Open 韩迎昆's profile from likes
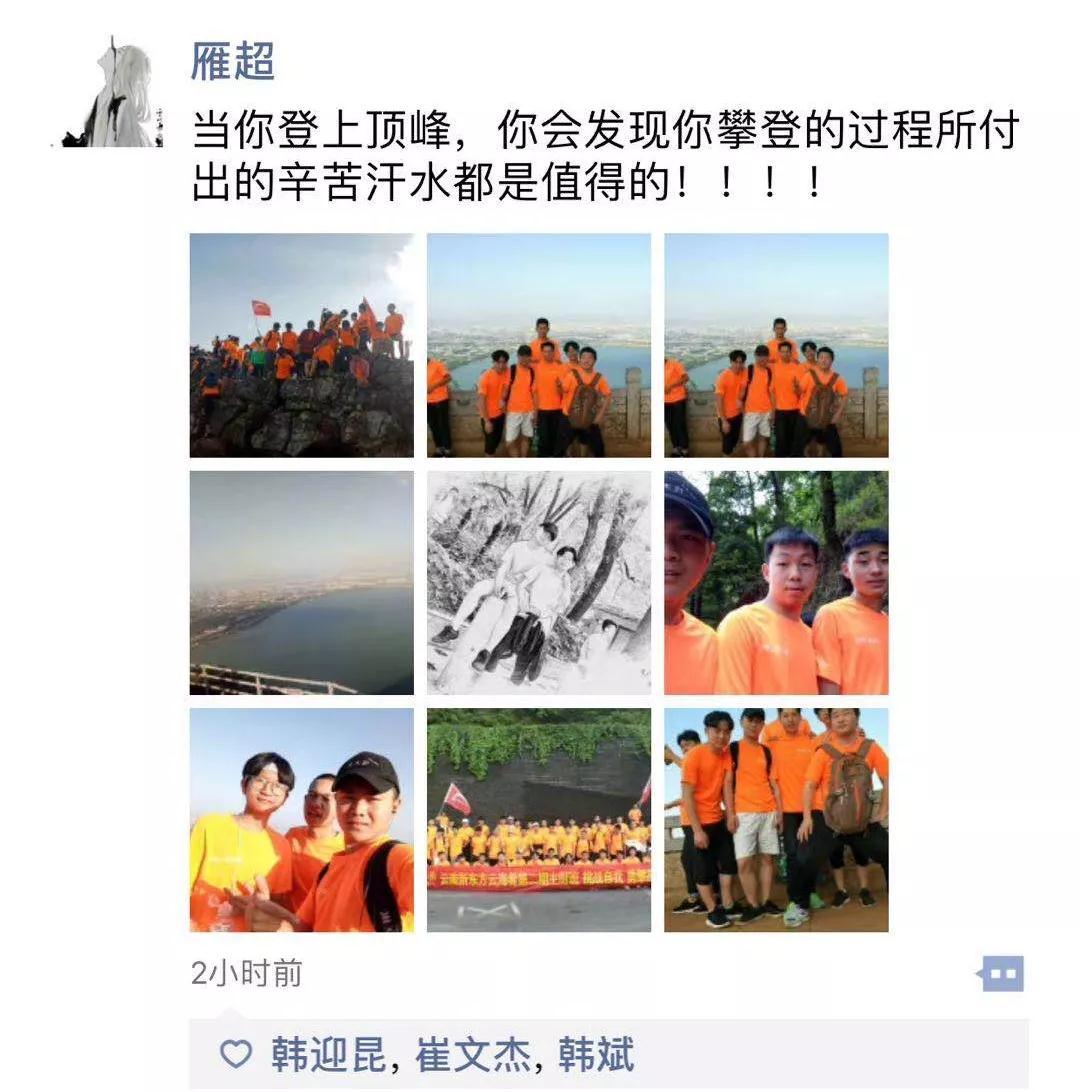Viewport: 1080px width, 1092px height. pos(328,1054)
